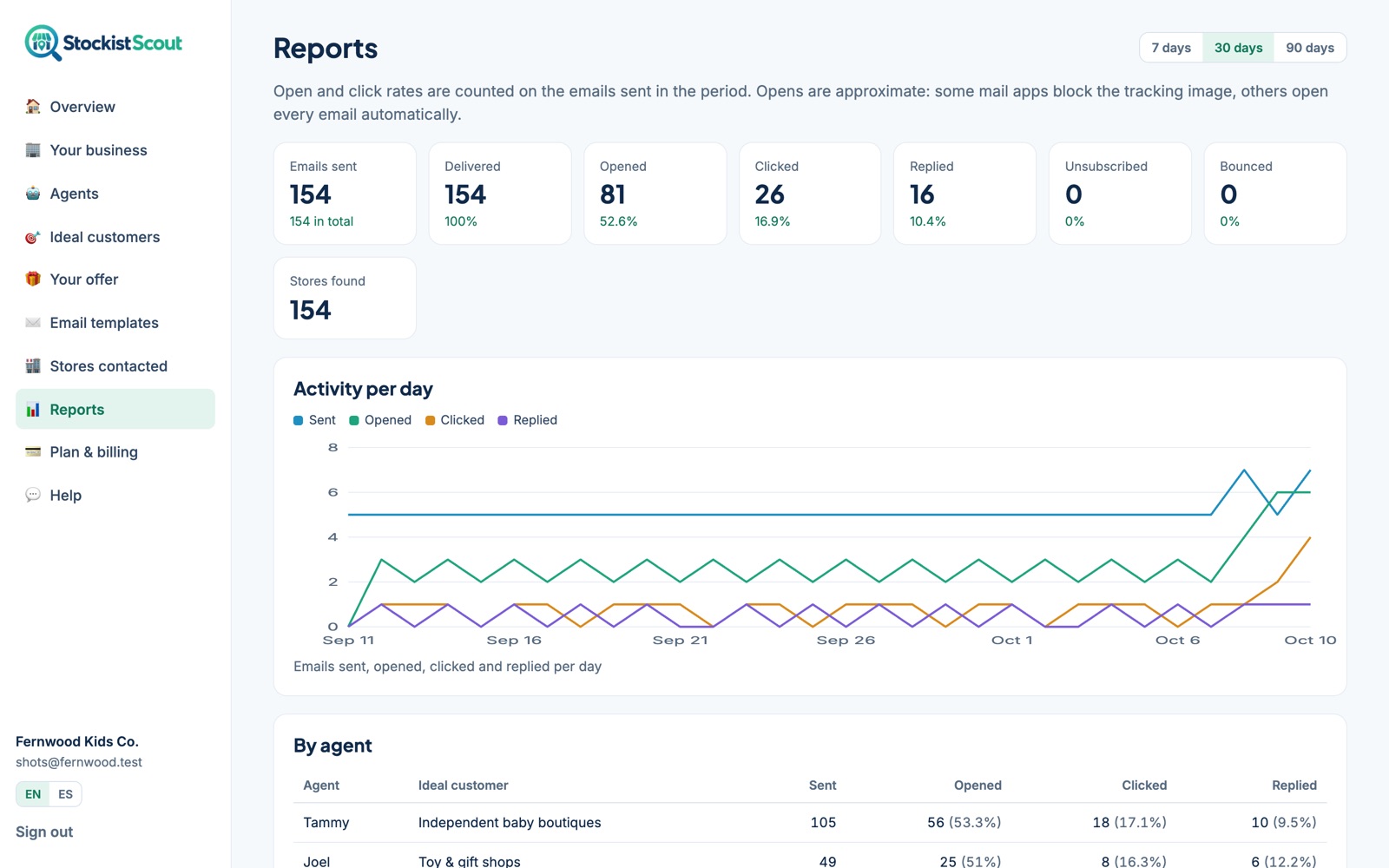Viewport: 1389px width, 868px height.
Task: Select the Opened stat card
Action: pos(655,194)
